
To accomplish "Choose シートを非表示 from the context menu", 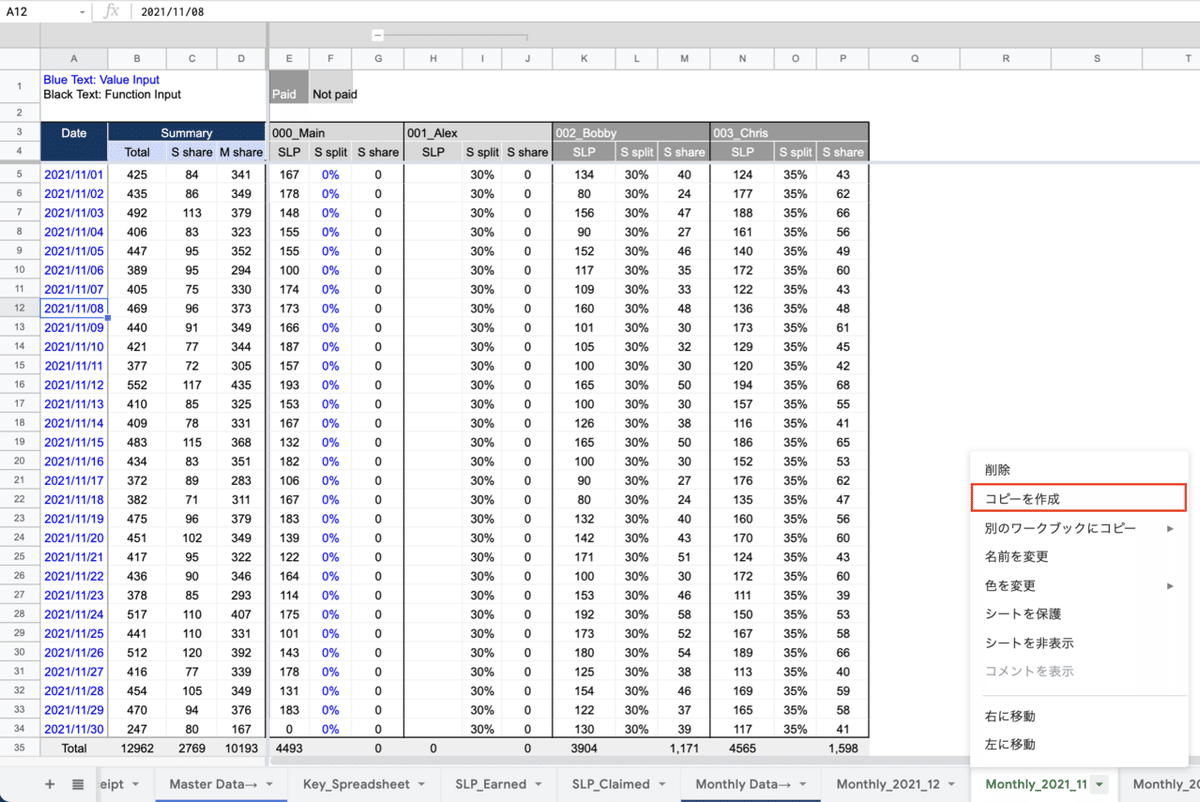I will [1079, 643].
